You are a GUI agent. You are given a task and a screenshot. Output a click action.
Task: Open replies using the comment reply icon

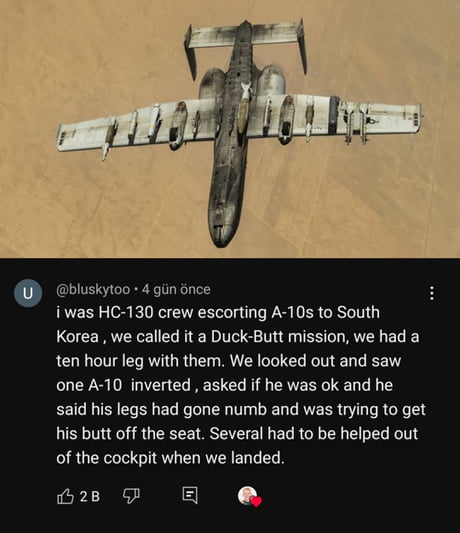click(x=190, y=495)
